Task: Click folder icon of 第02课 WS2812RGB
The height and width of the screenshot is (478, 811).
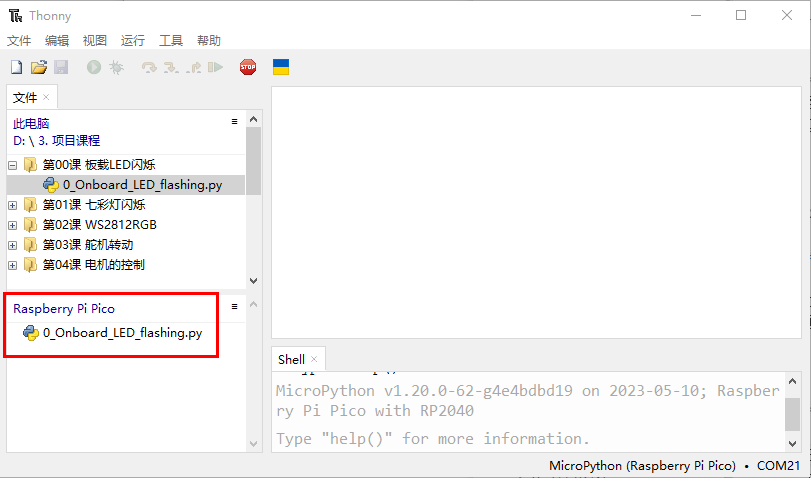Action: coord(31,225)
